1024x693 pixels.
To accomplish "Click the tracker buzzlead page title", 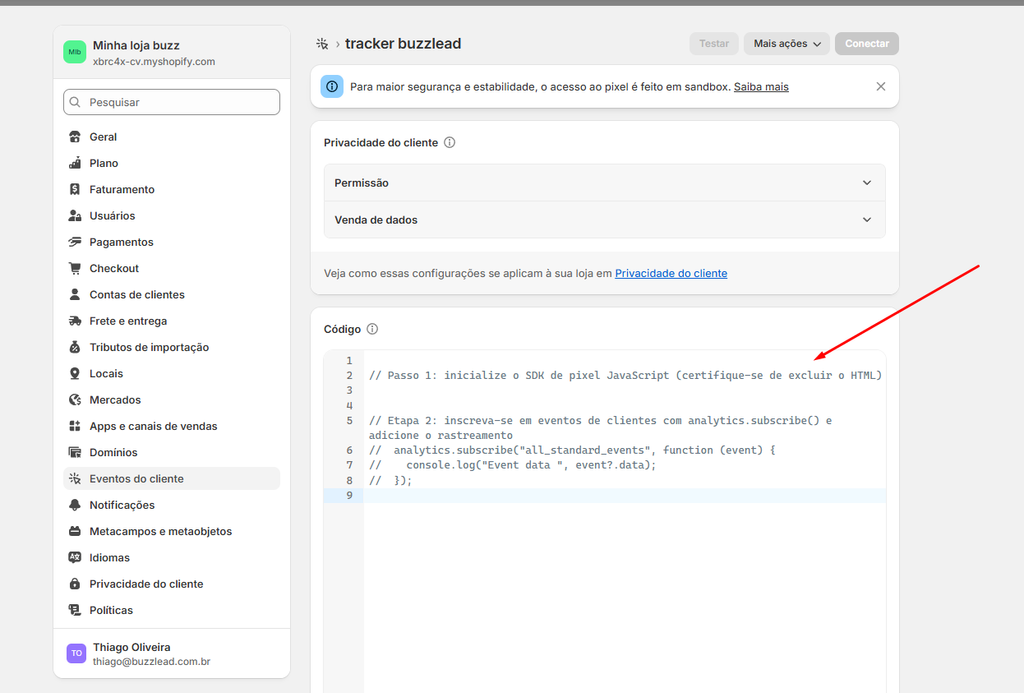I will point(403,44).
